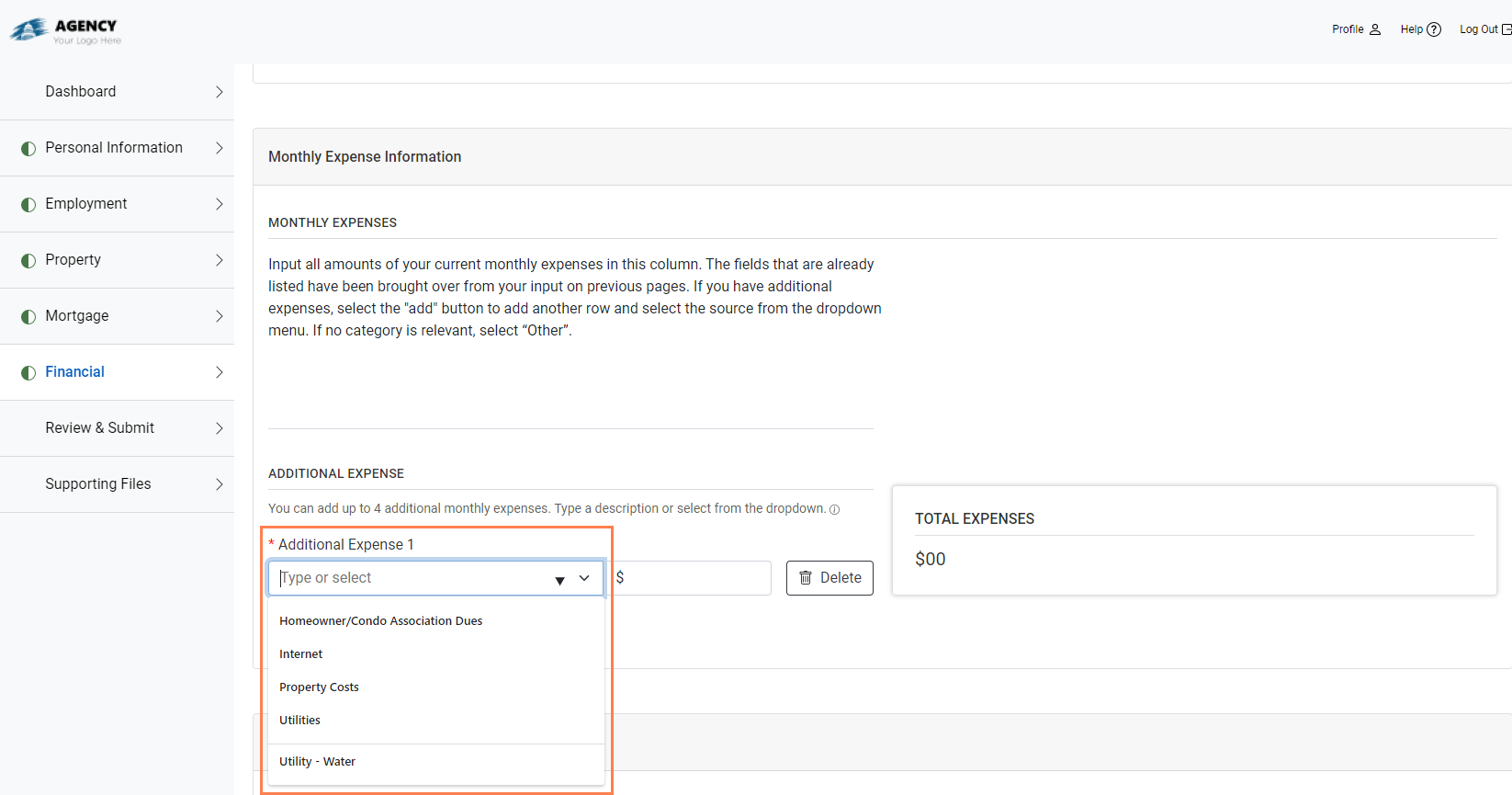The height and width of the screenshot is (795, 1512).
Task: Click the Help question mark icon
Action: pyautogui.click(x=1434, y=29)
